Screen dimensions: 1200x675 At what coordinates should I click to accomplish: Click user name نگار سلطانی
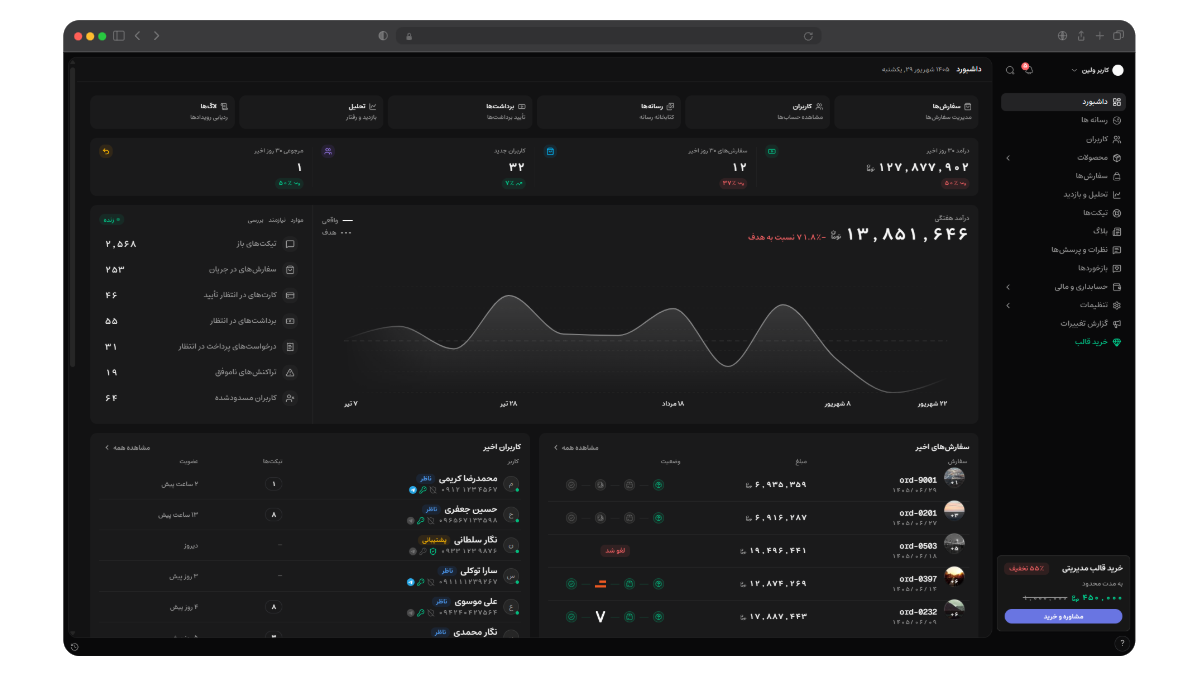[476, 540]
